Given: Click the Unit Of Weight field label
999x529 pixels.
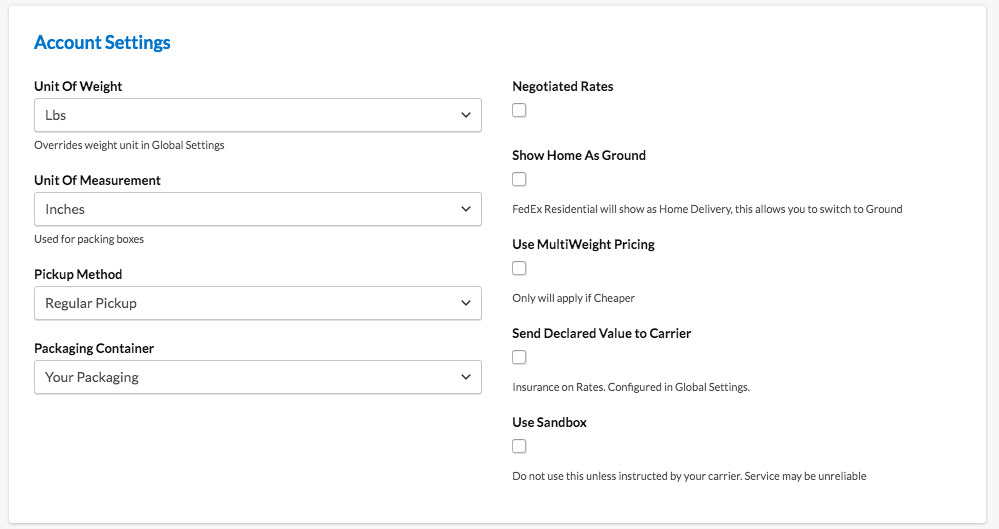Looking at the screenshot, I should coord(78,87).
